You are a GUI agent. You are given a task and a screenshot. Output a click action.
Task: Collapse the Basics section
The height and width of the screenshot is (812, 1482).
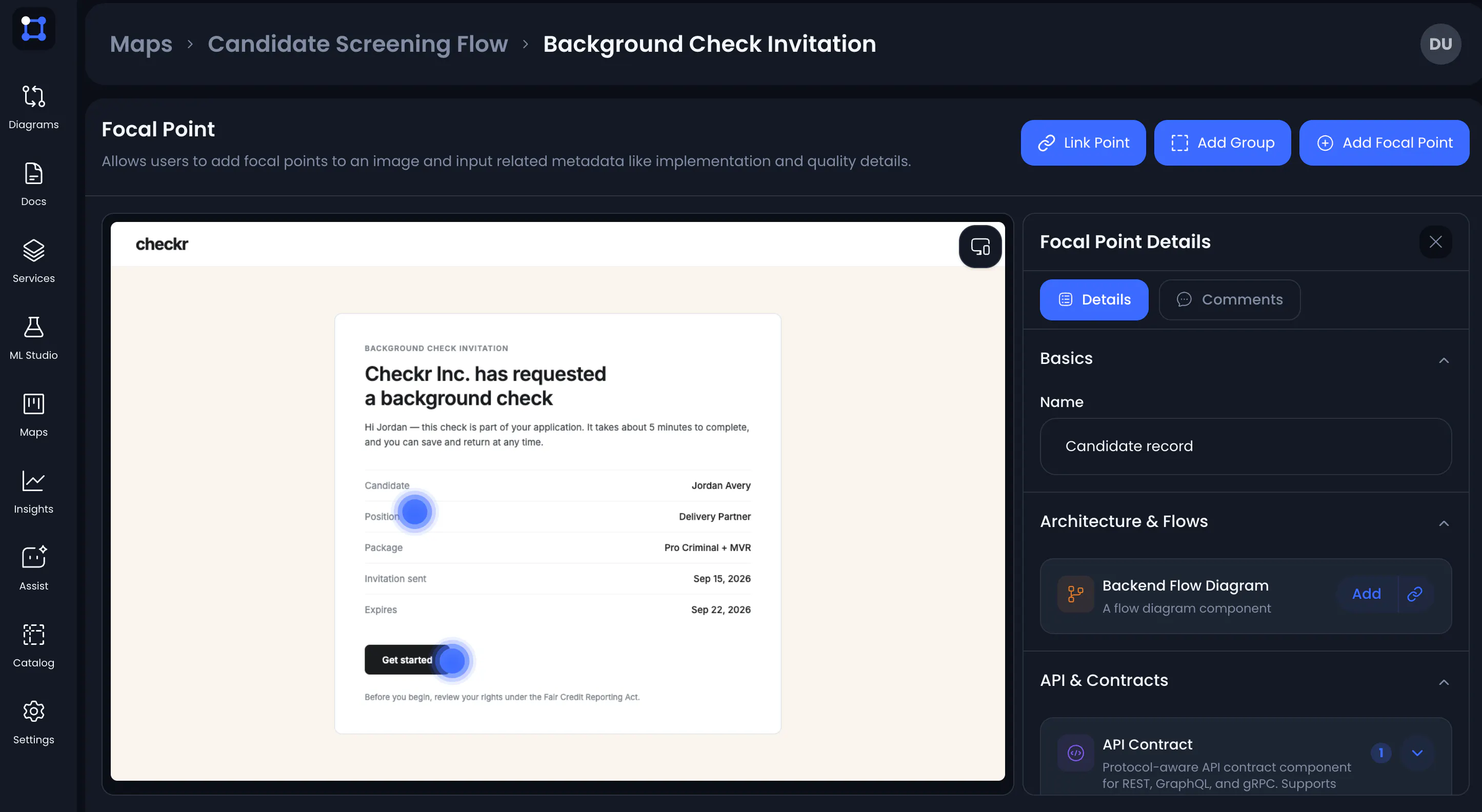tap(1444, 360)
